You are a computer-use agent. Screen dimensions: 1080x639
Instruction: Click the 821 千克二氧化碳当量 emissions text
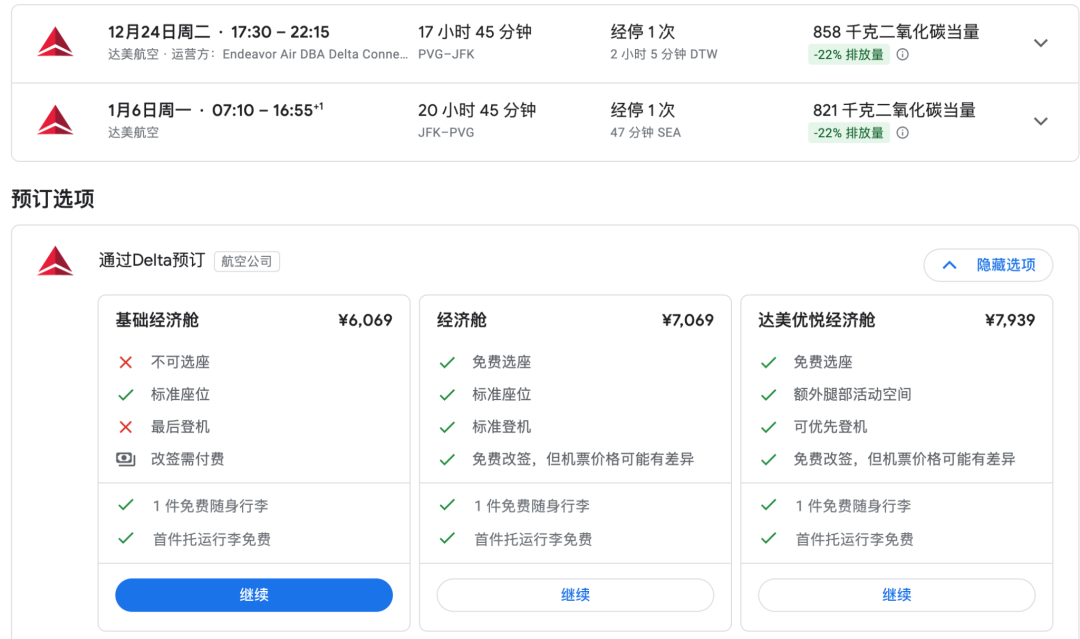pos(894,110)
